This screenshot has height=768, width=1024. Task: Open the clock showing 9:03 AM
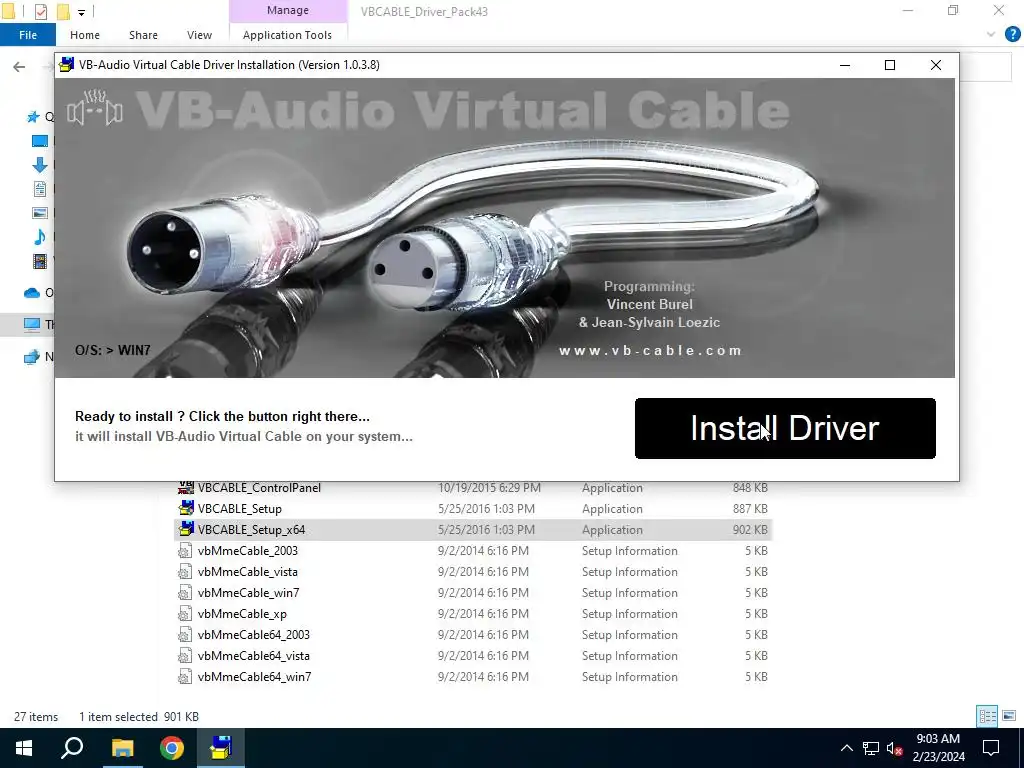pyautogui.click(x=938, y=748)
